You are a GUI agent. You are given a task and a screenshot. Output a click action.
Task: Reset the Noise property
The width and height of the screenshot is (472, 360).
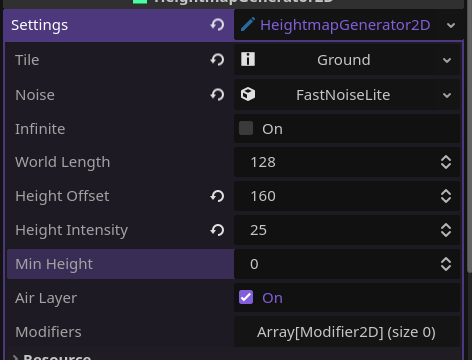(217, 95)
